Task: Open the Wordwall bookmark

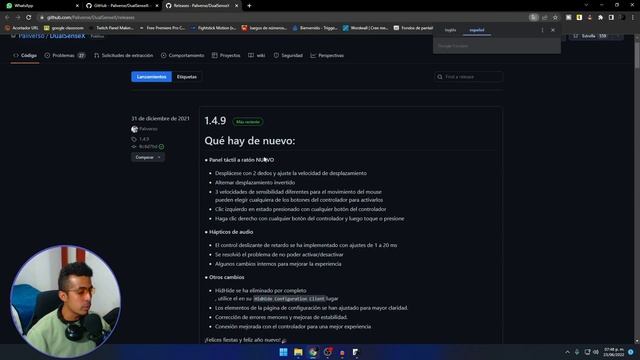Action: click(x=365, y=28)
